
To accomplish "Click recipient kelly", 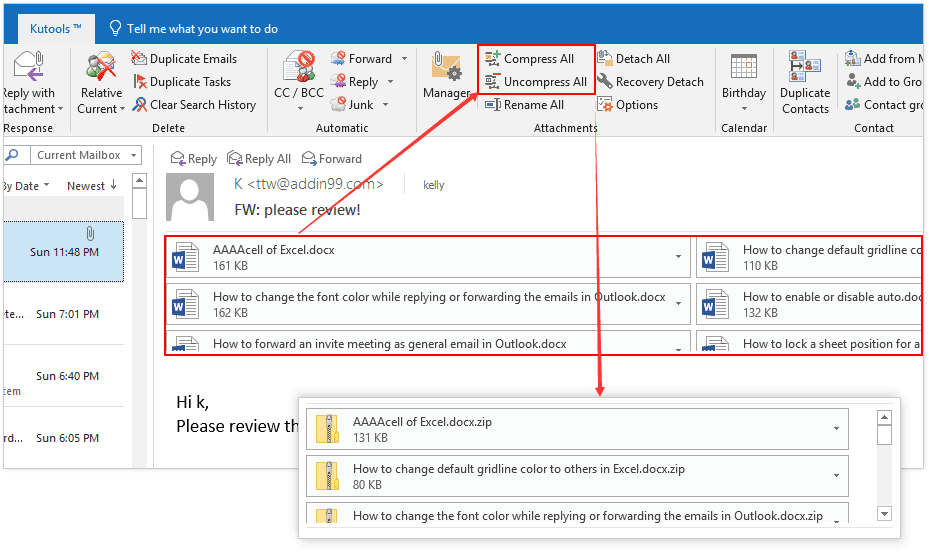I will pos(434,184).
